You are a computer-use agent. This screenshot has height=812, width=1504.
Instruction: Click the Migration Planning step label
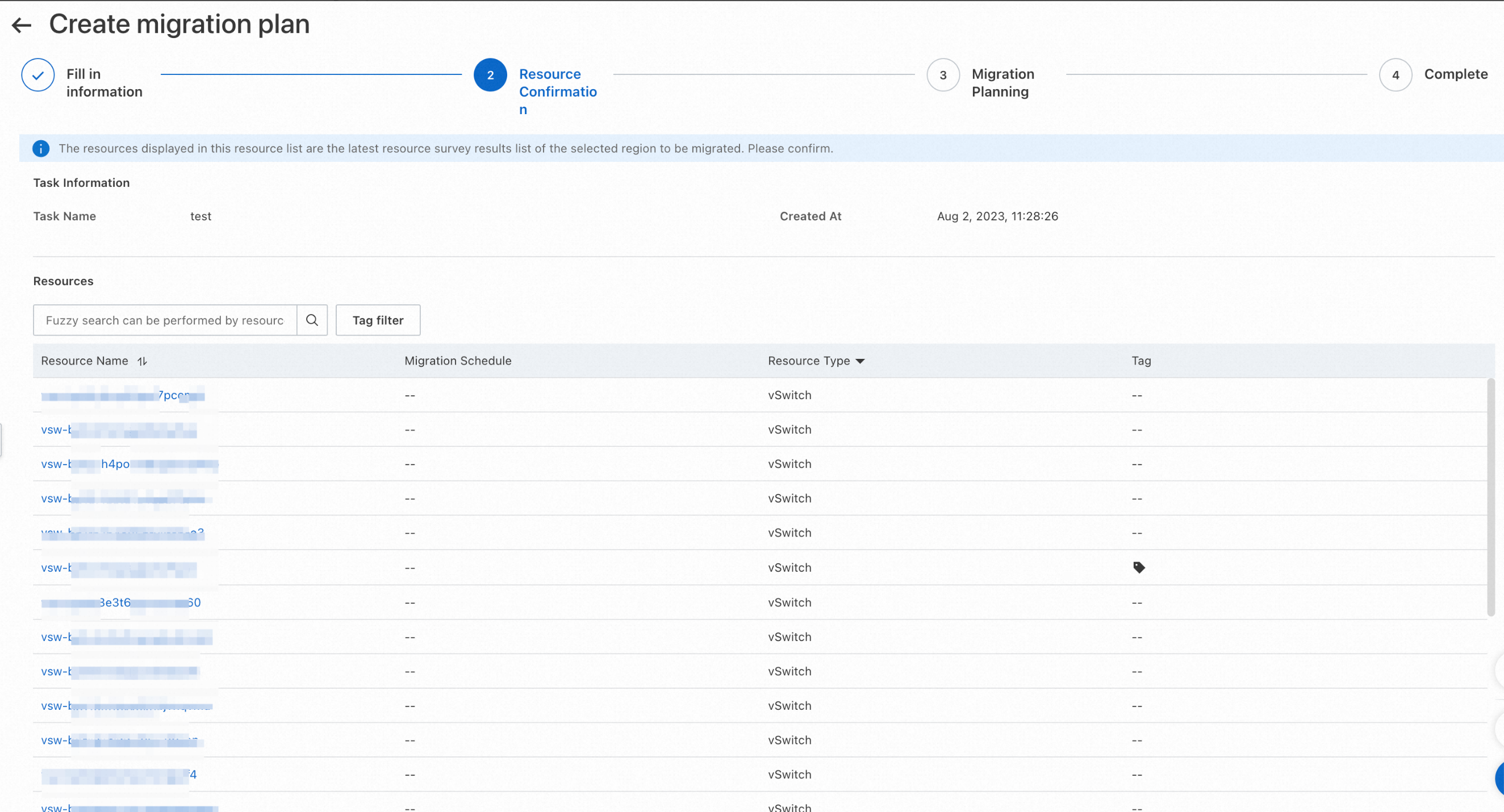[x=1002, y=83]
